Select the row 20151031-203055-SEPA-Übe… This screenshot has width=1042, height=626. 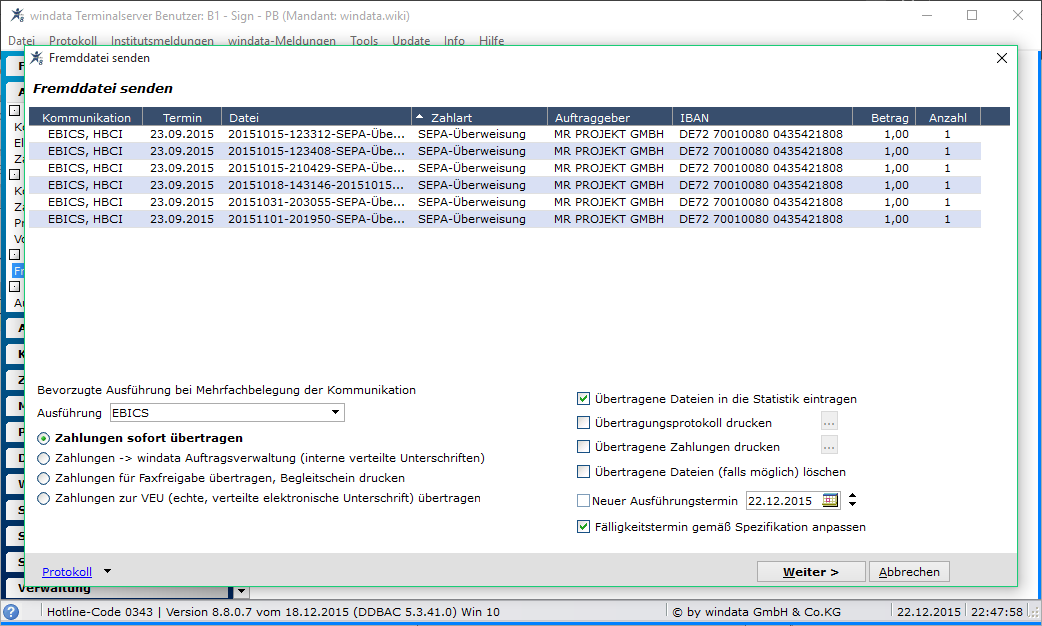tap(505, 202)
